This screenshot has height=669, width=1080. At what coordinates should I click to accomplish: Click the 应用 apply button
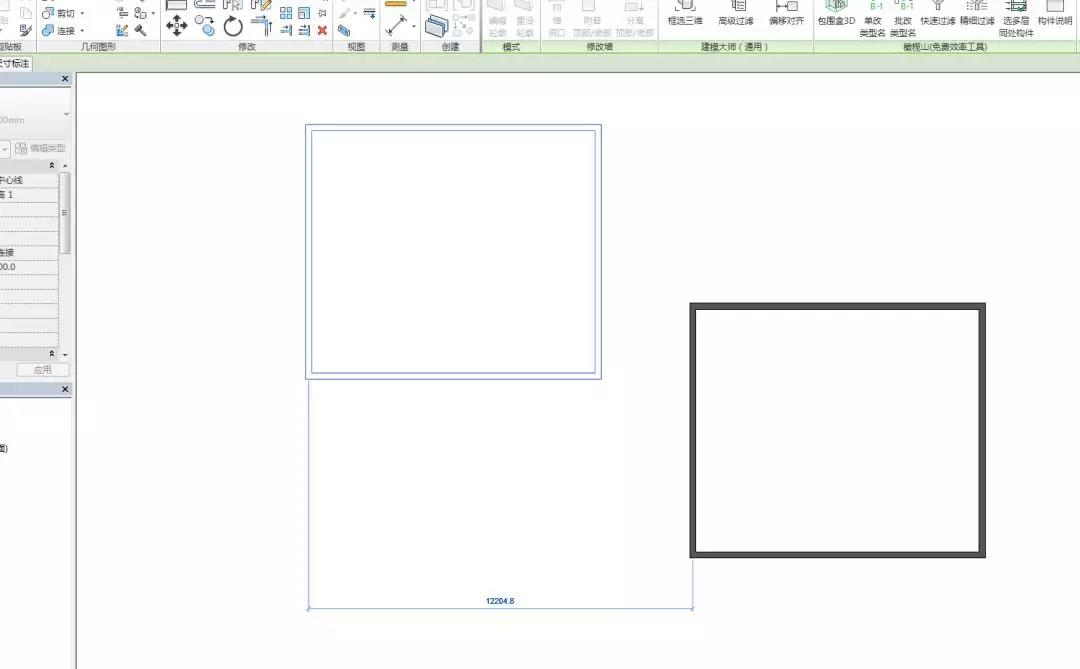pyautogui.click(x=42, y=370)
